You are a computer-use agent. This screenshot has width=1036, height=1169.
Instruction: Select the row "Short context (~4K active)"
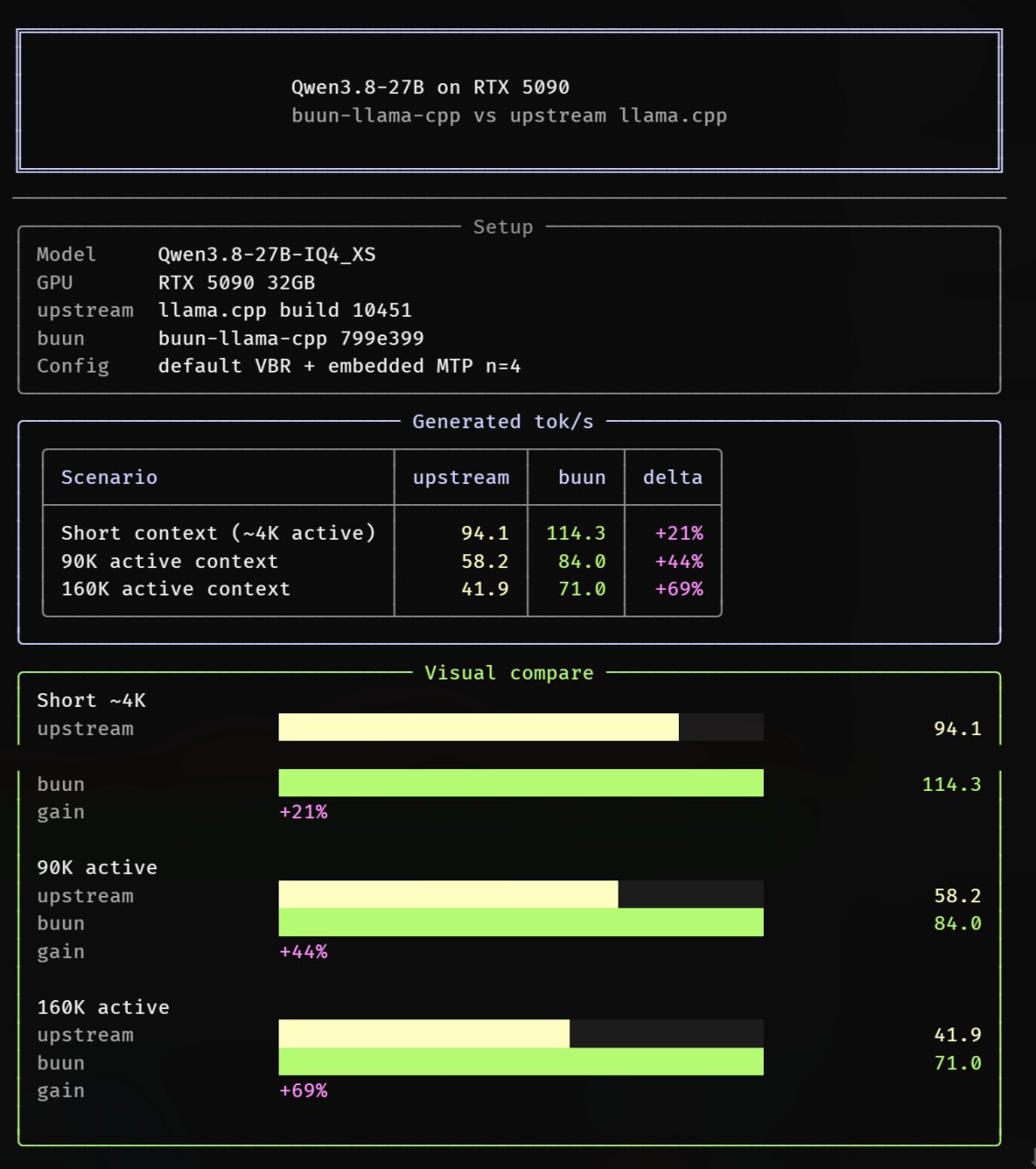382,533
